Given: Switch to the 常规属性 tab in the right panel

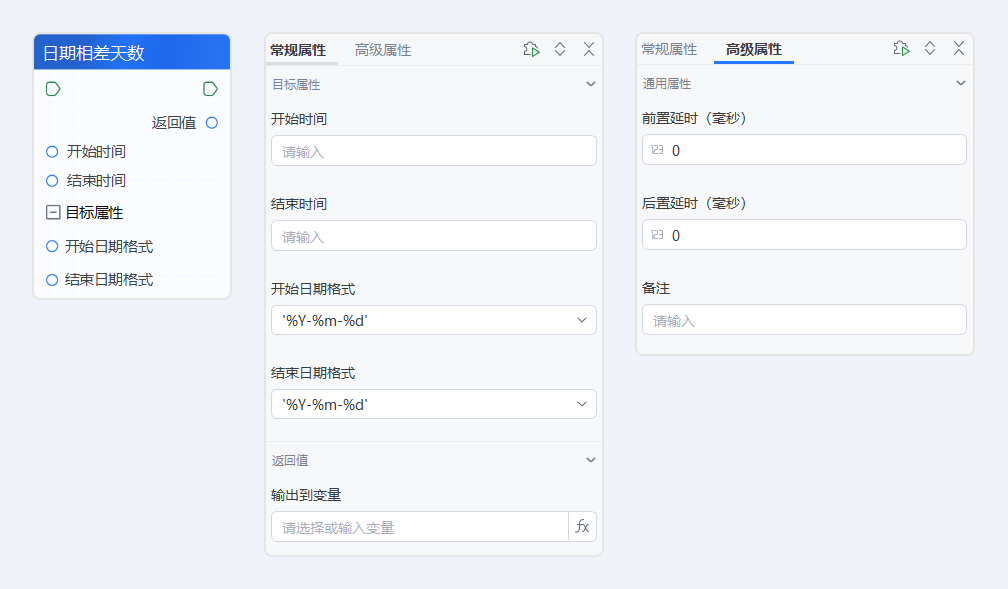Looking at the screenshot, I should click(x=668, y=48).
